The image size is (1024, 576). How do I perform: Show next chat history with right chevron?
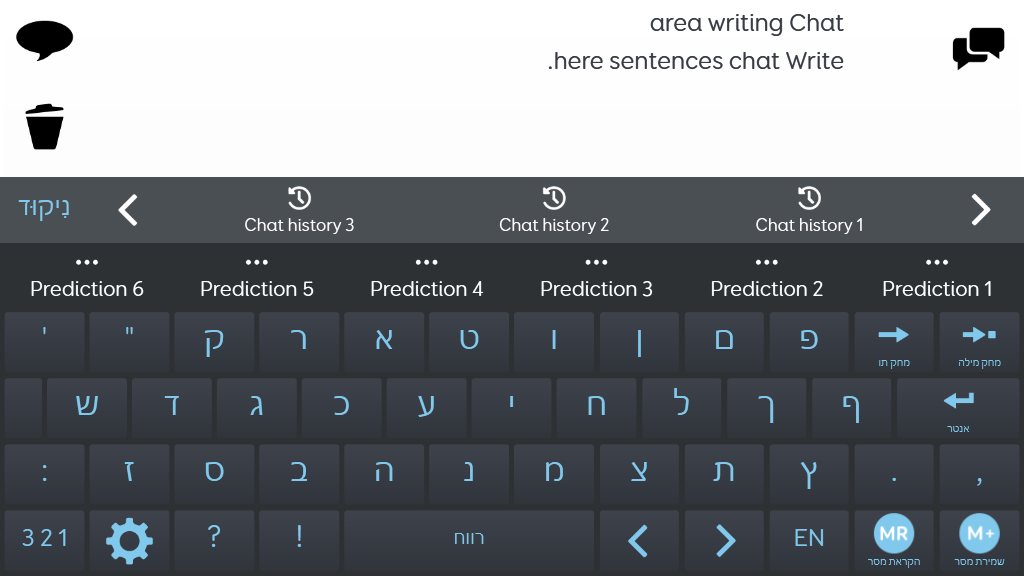click(x=981, y=210)
